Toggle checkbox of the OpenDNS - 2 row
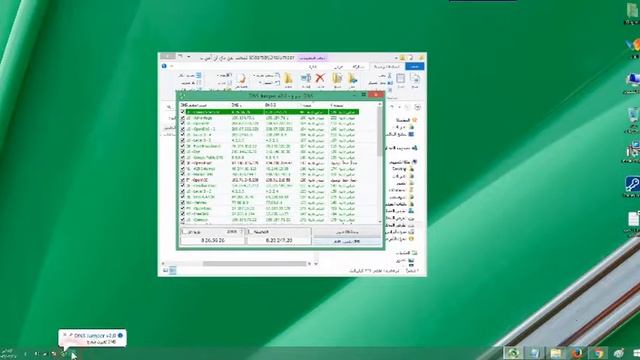Screen dimensions: 640x360 [x=182, y=129]
